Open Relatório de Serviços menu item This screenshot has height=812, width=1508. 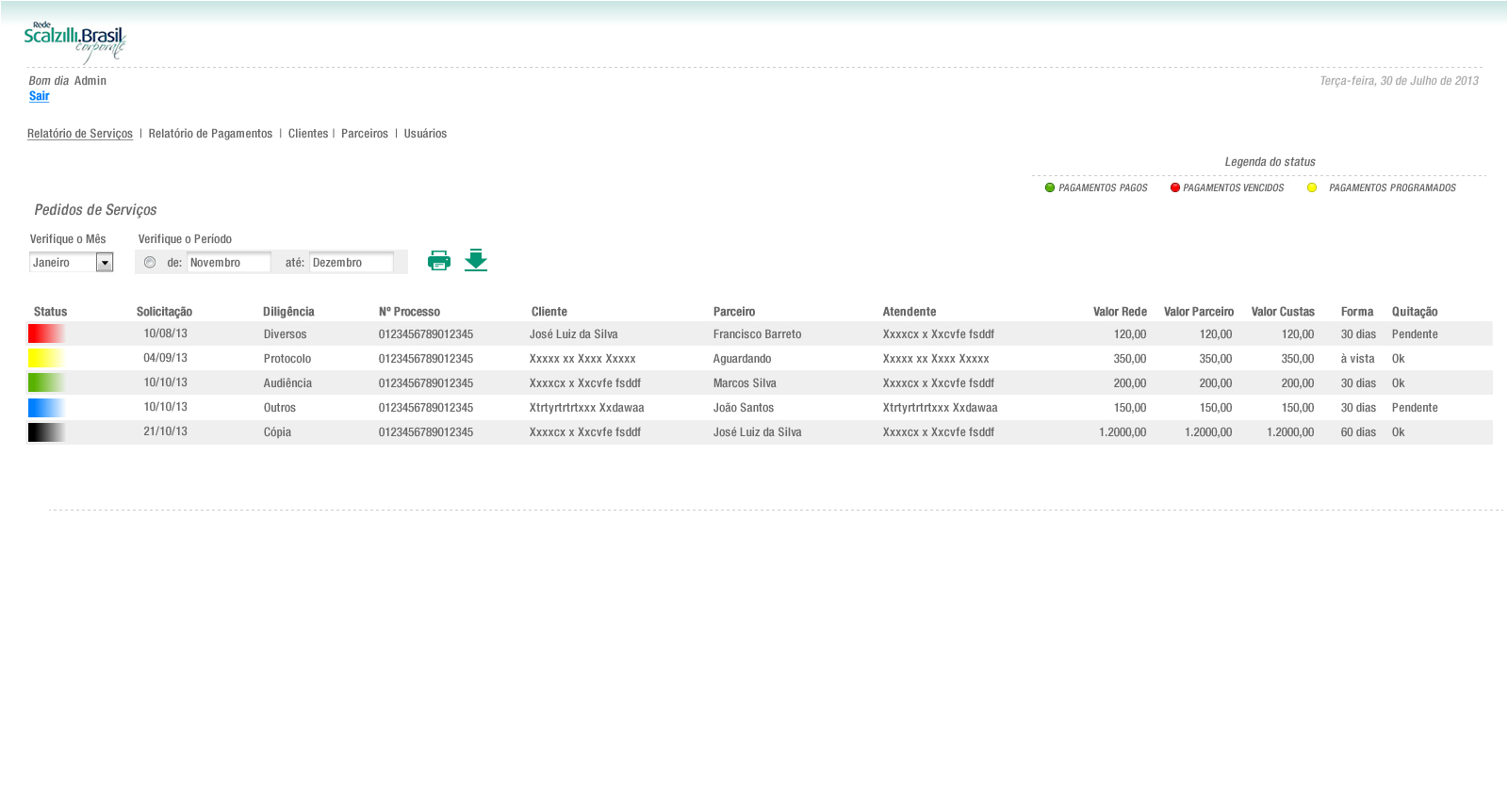click(80, 134)
